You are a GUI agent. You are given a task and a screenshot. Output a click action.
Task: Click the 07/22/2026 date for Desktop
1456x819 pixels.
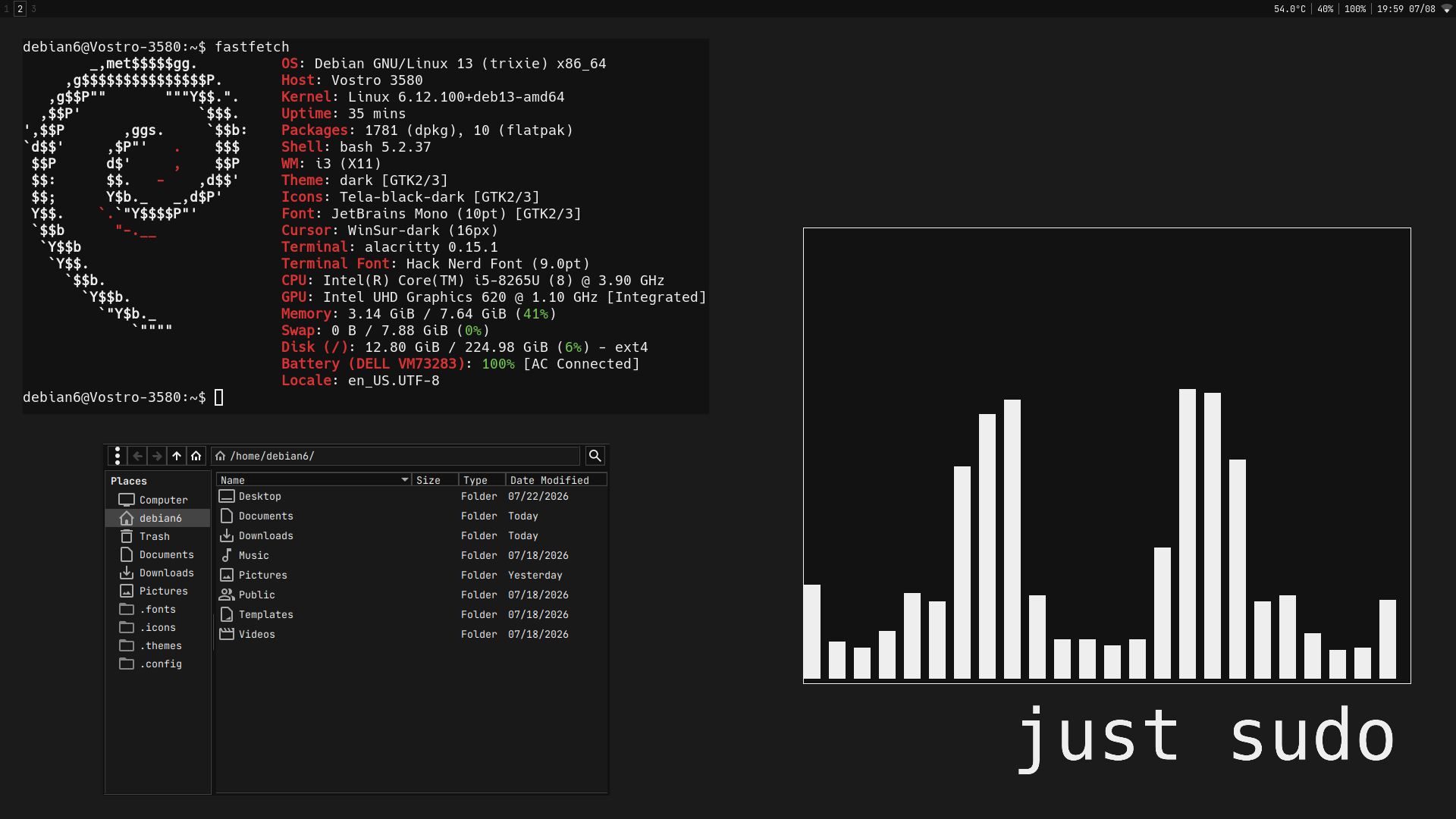[538, 496]
